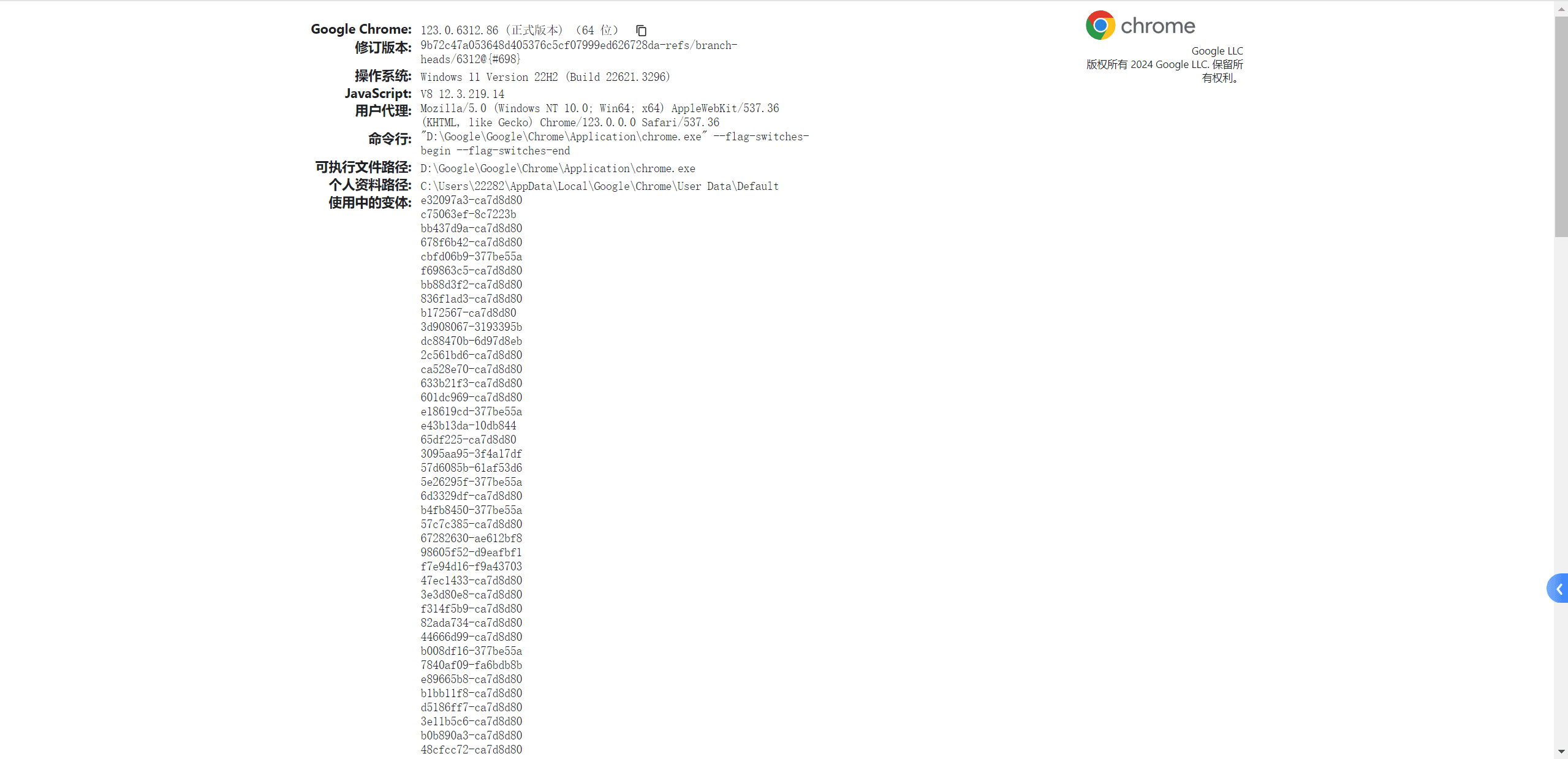Click variation 44666d99-ca7d8d80
This screenshot has width=1568, height=759.
(x=471, y=637)
